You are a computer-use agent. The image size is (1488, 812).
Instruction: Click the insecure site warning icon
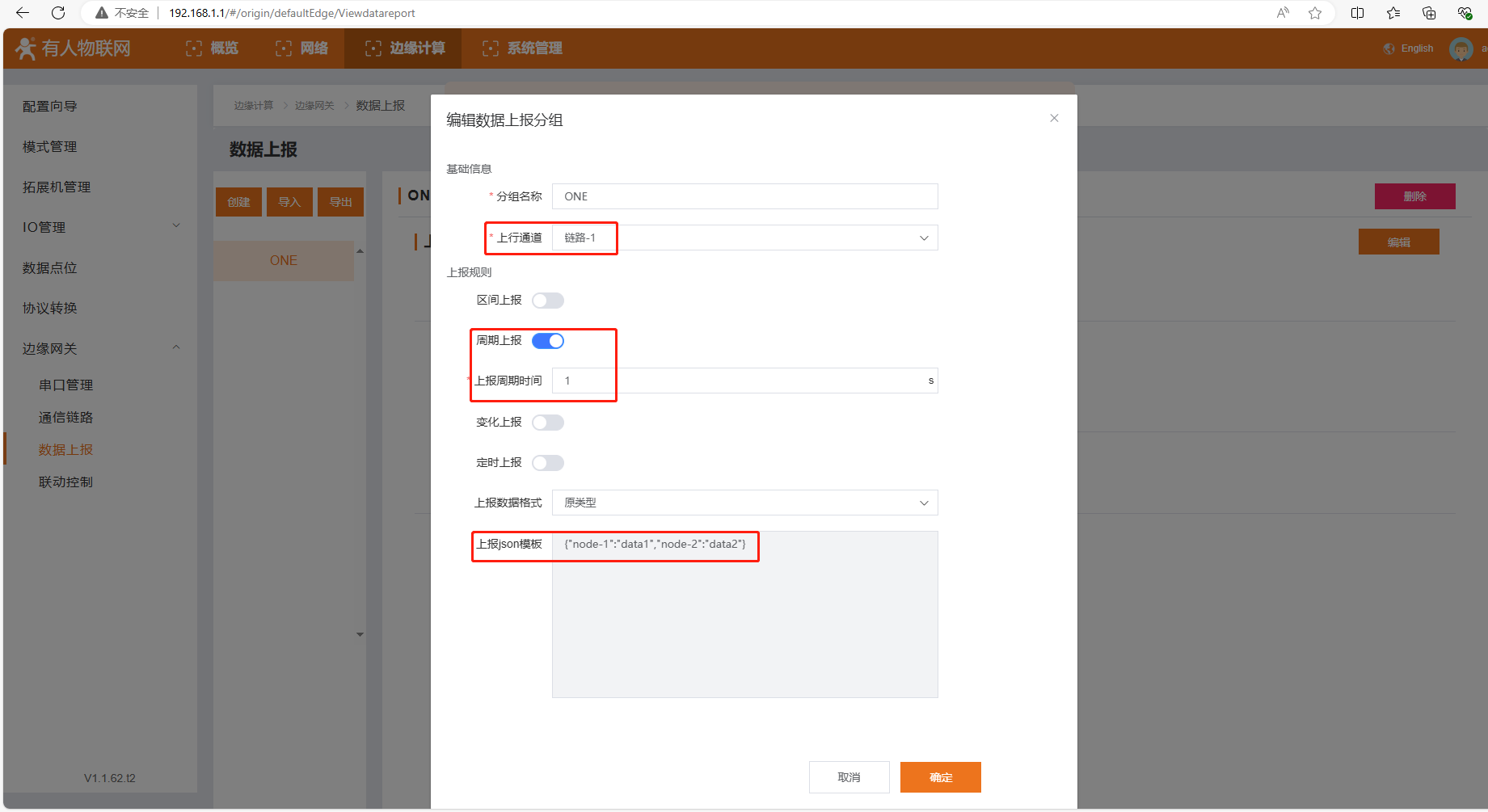coord(102,13)
